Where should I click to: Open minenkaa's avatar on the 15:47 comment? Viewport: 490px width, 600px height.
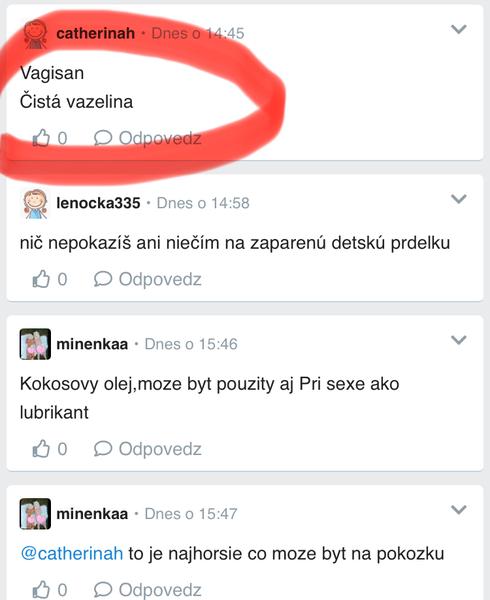point(35,514)
